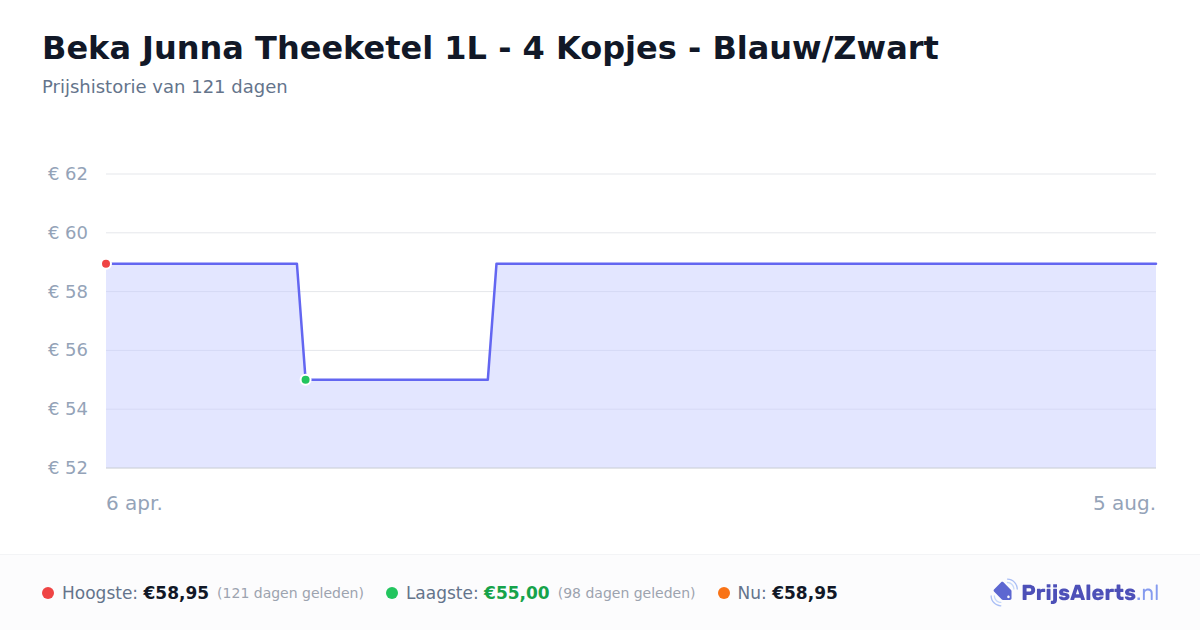Click the PrijsAlerts price tag logo icon
The width and height of the screenshot is (1200, 630).
click(1003, 593)
